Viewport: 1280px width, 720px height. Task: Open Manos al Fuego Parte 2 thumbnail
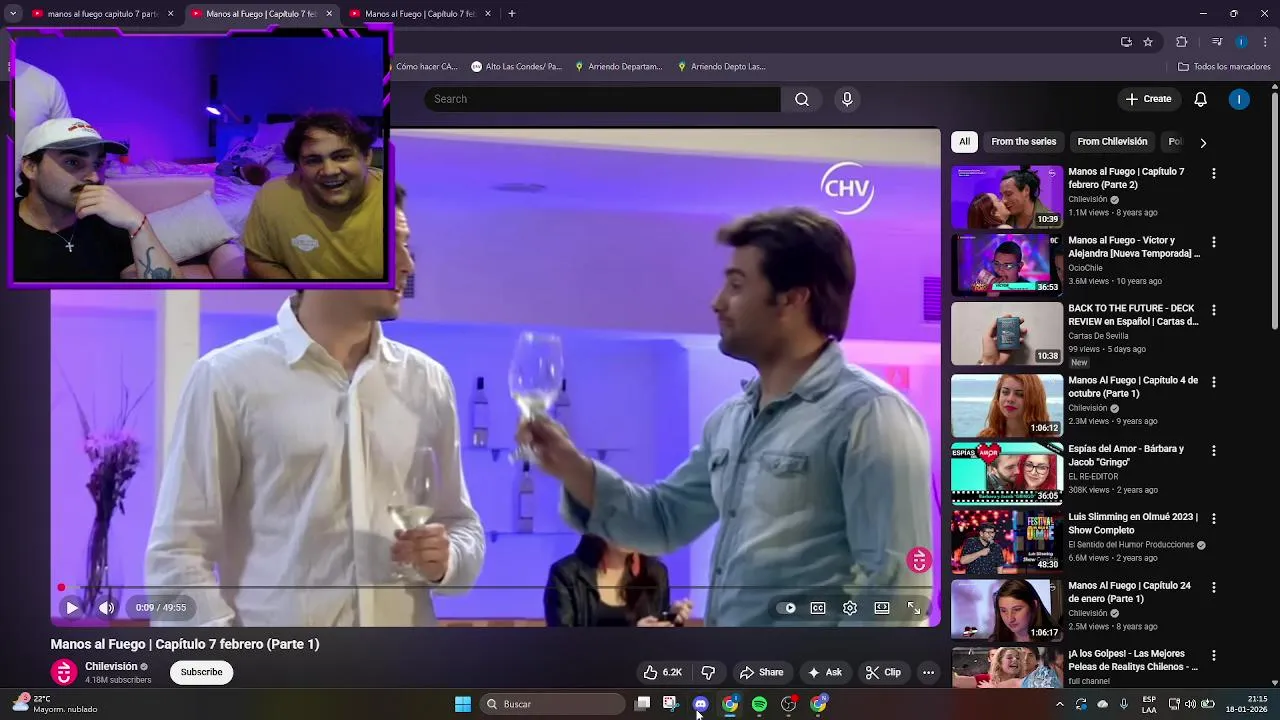pyautogui.click(x=1007, y=196)
